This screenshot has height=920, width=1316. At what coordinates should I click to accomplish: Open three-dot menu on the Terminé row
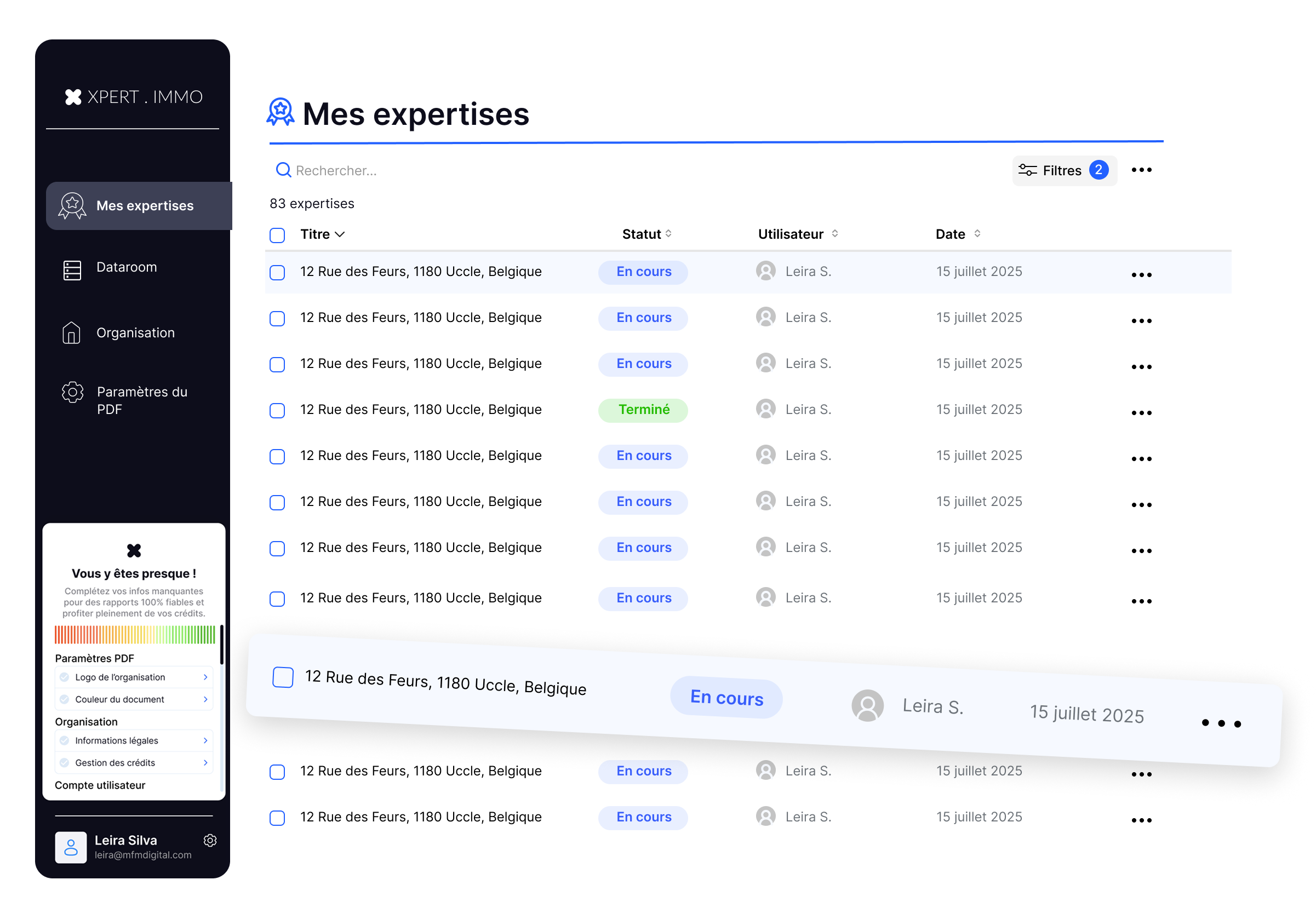1141,413
